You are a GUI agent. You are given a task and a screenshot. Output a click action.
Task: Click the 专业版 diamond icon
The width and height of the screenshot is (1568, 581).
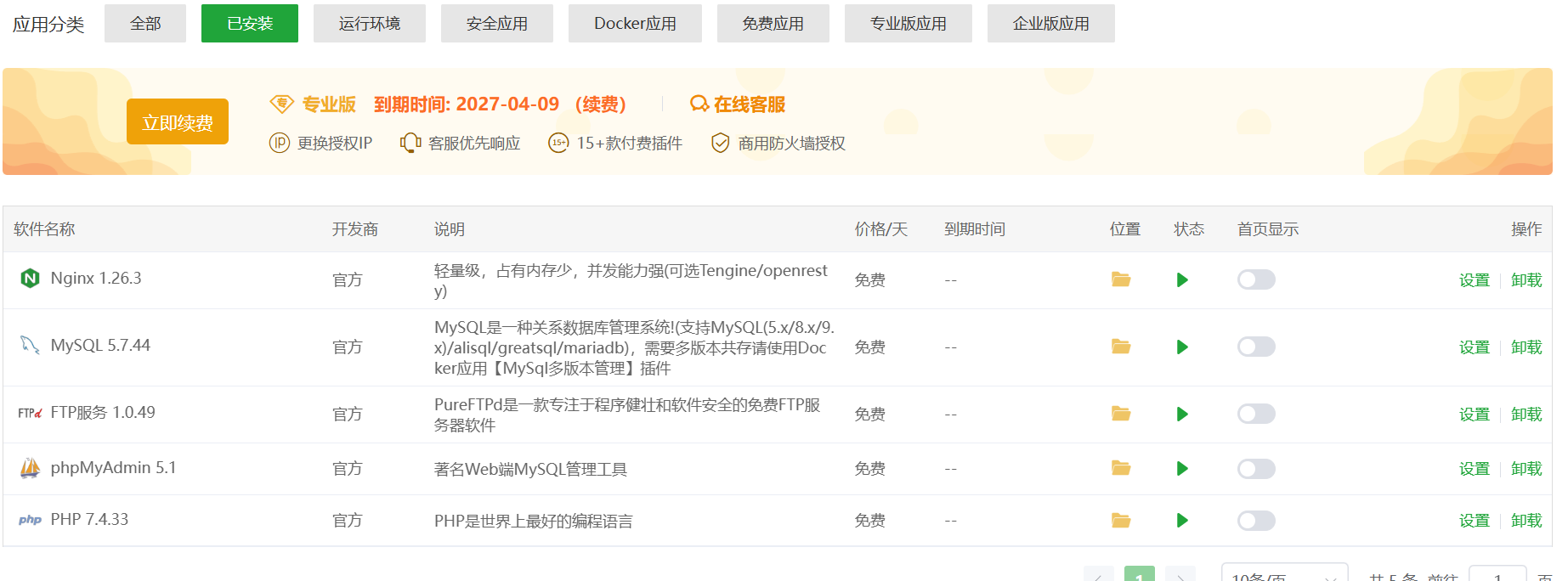[x=281, y=104]
